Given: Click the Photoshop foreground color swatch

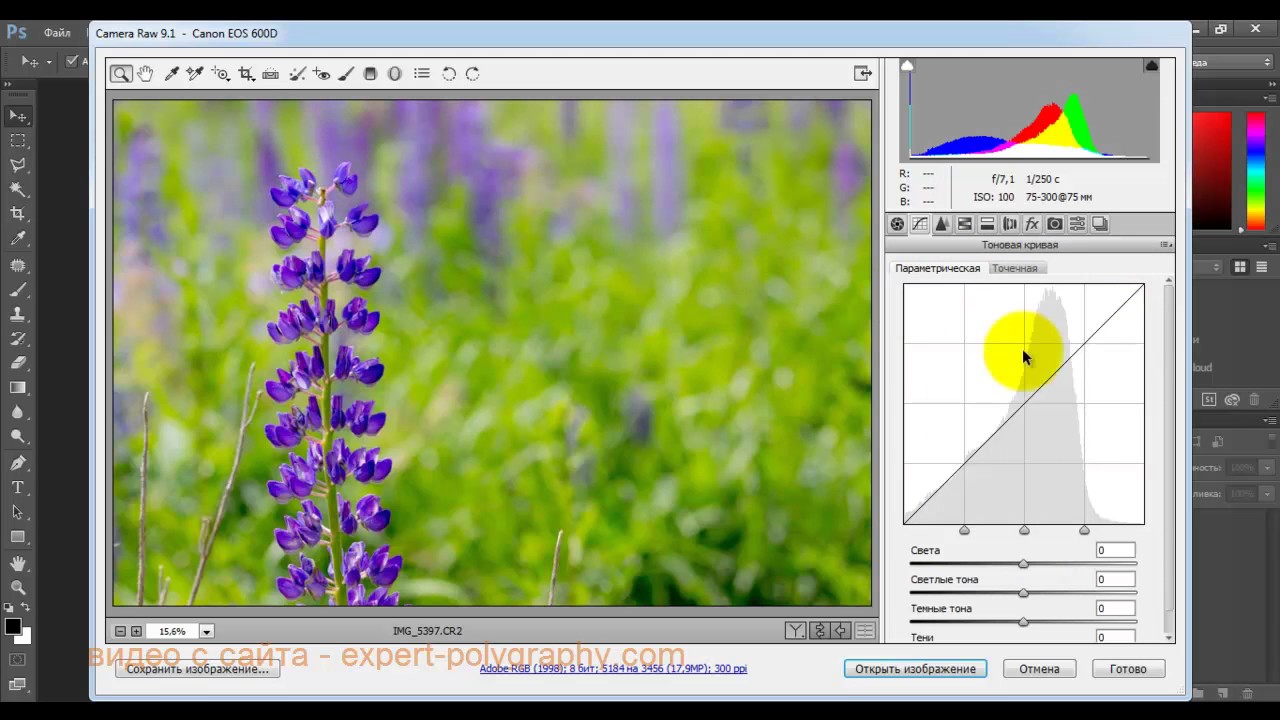Looking at the screenshot, I should coord(12,627).
